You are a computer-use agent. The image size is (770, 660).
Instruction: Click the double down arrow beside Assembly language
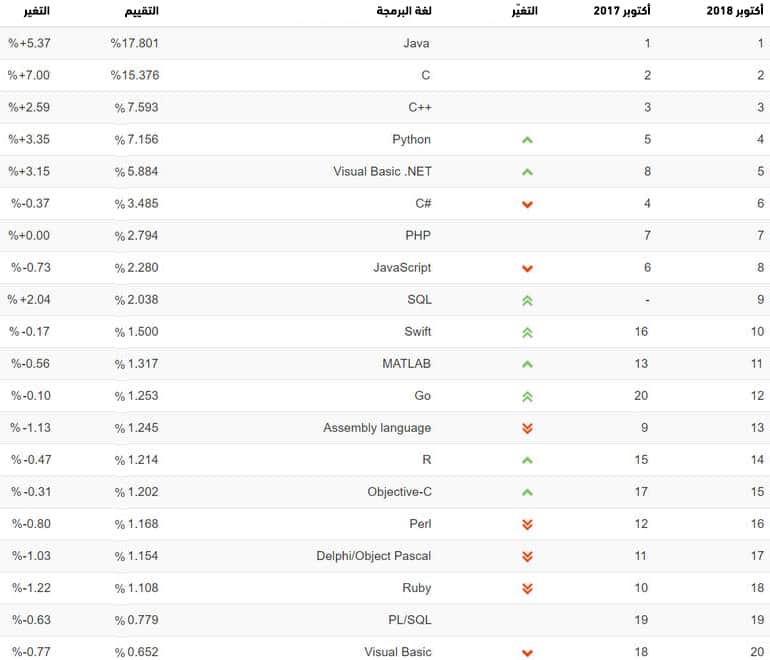coord(527,428)
